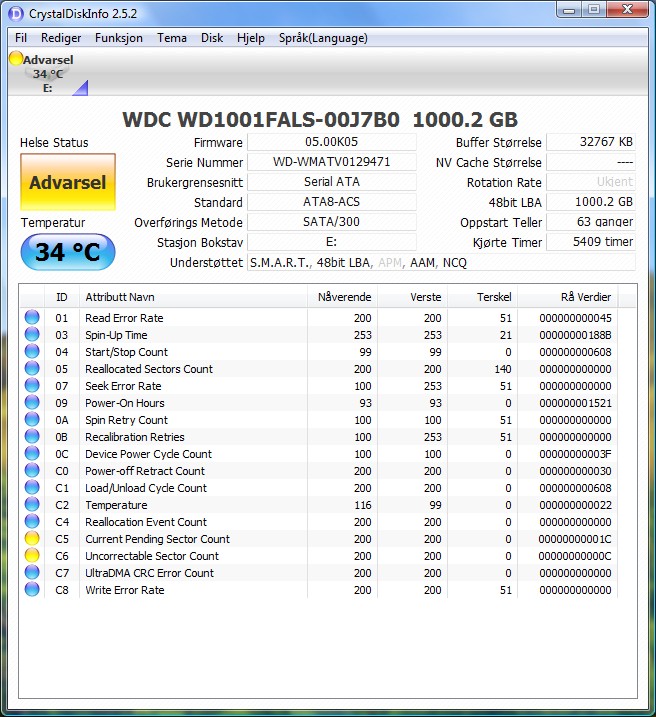Click the blue status orb for Spin Retry Count

[32, 419]
